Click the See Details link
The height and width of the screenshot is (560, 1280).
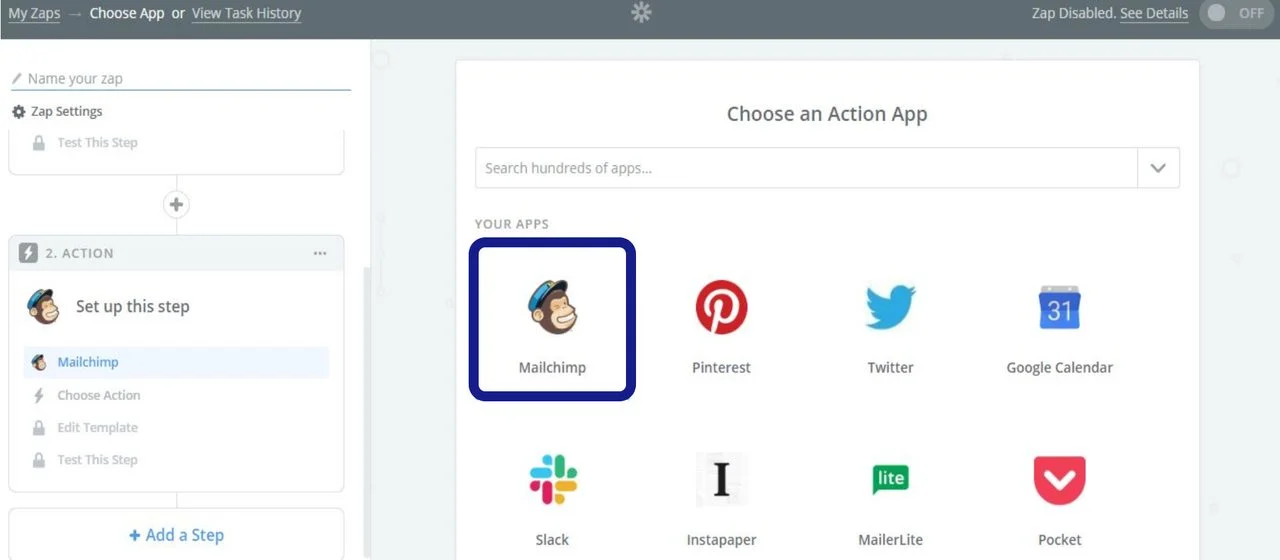tap(1154, 14)
